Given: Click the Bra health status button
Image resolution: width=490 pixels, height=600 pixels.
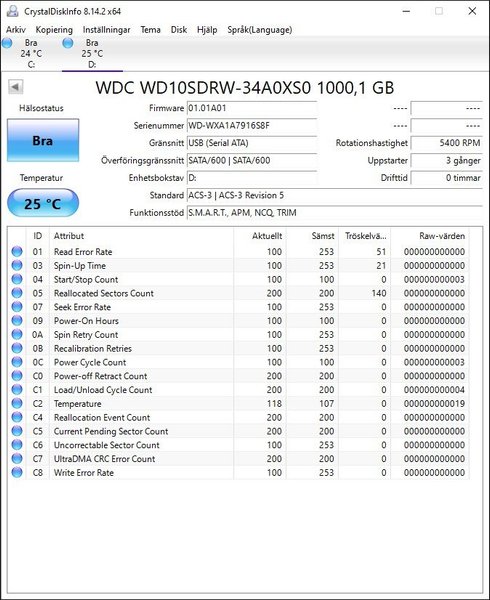Looking at the screenshot, I should tap(43, 140).
